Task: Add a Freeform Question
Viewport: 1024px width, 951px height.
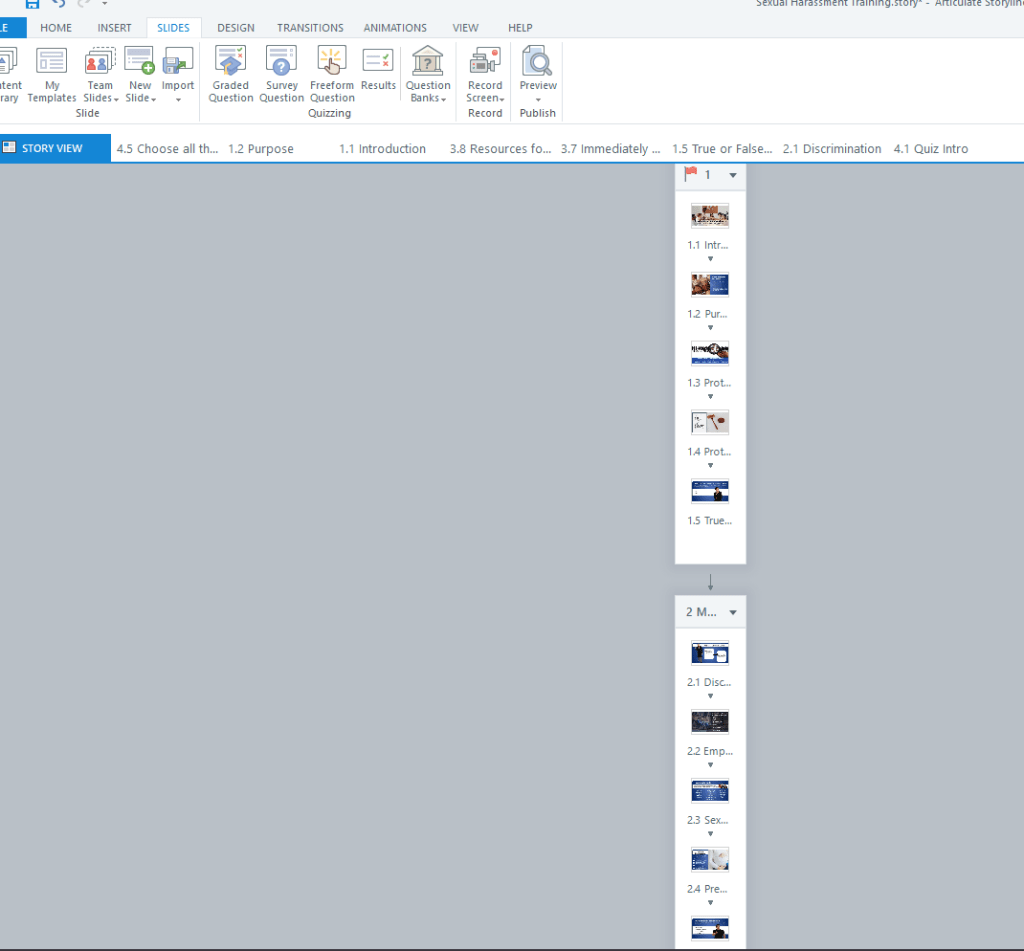Action: click(332, 63)
